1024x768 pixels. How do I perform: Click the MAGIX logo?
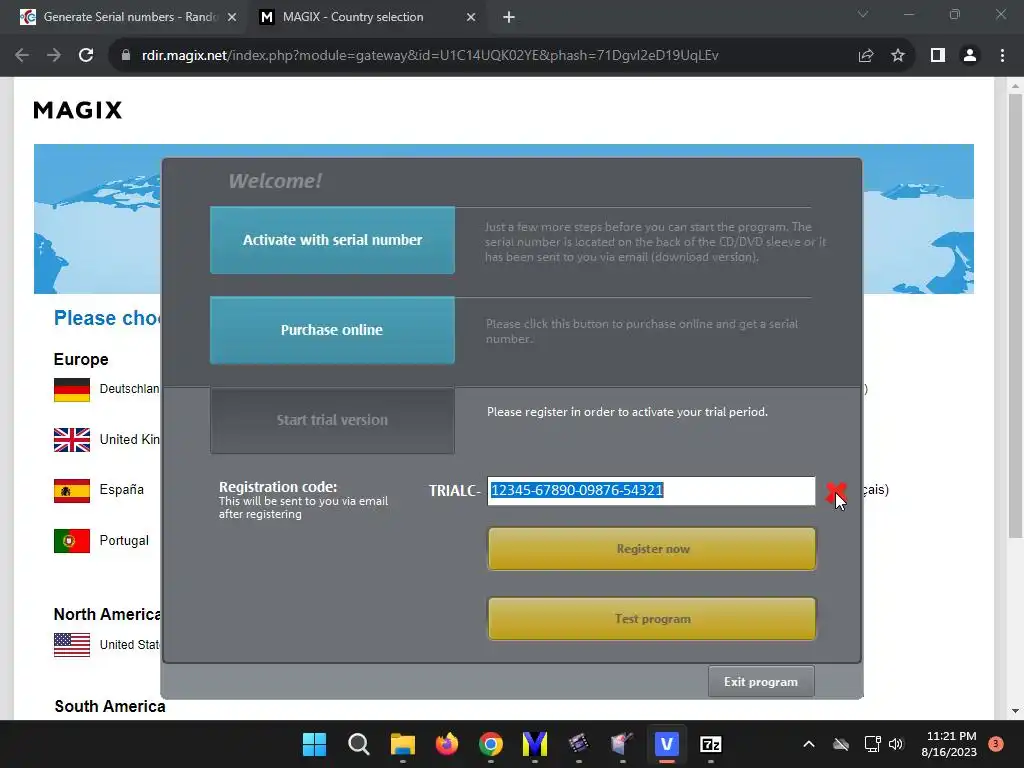point(78,110)
